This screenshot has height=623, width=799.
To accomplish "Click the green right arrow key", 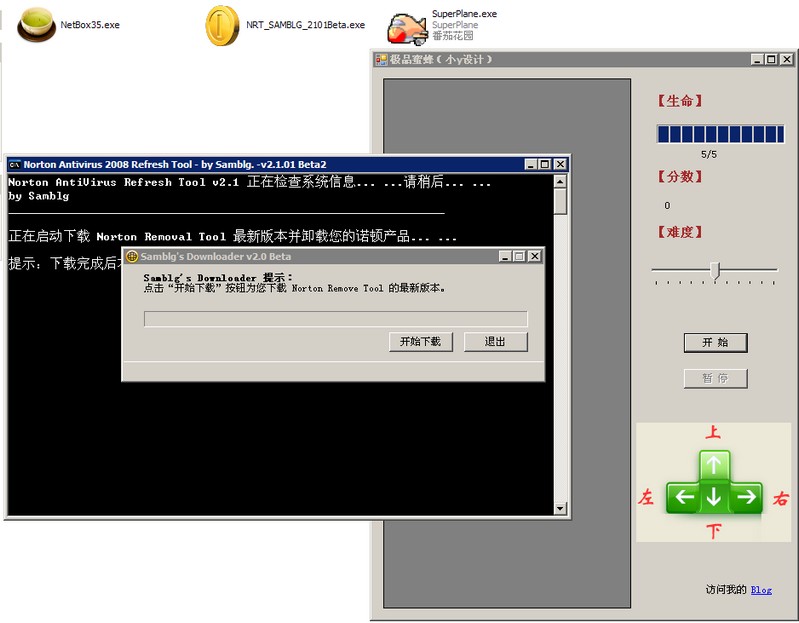I will click(x=746, y=497).
